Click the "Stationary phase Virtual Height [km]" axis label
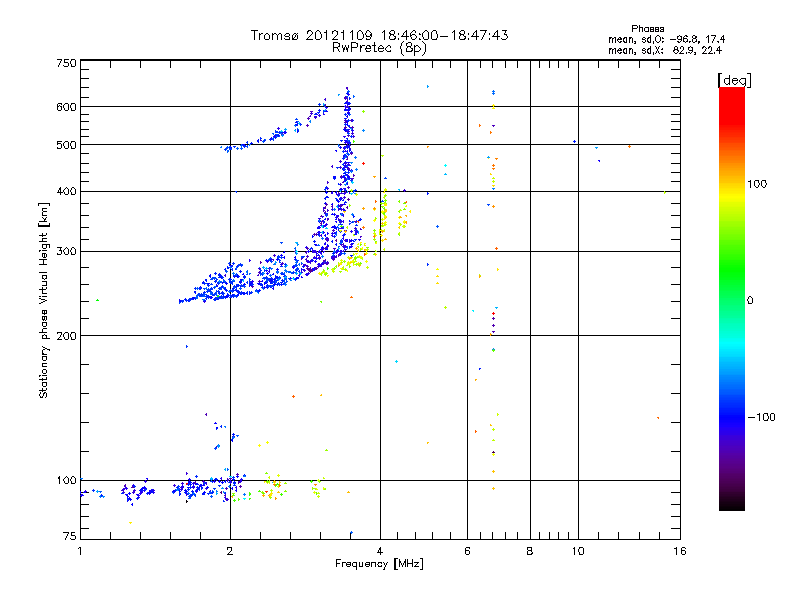This screenshot has height=600, width=800. pos(43,300)
